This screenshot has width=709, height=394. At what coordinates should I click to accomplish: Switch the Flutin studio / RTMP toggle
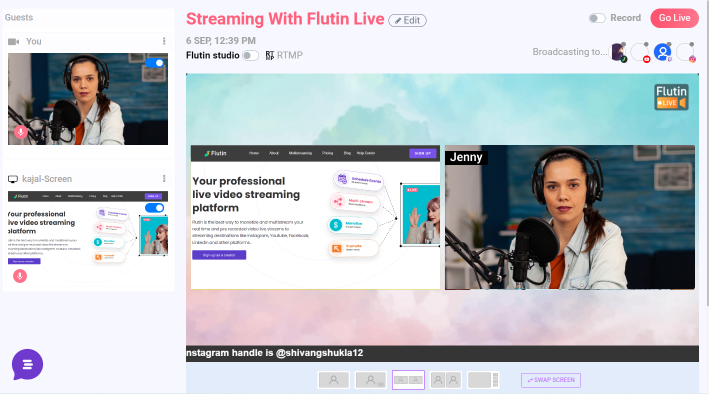click(251, 55)
